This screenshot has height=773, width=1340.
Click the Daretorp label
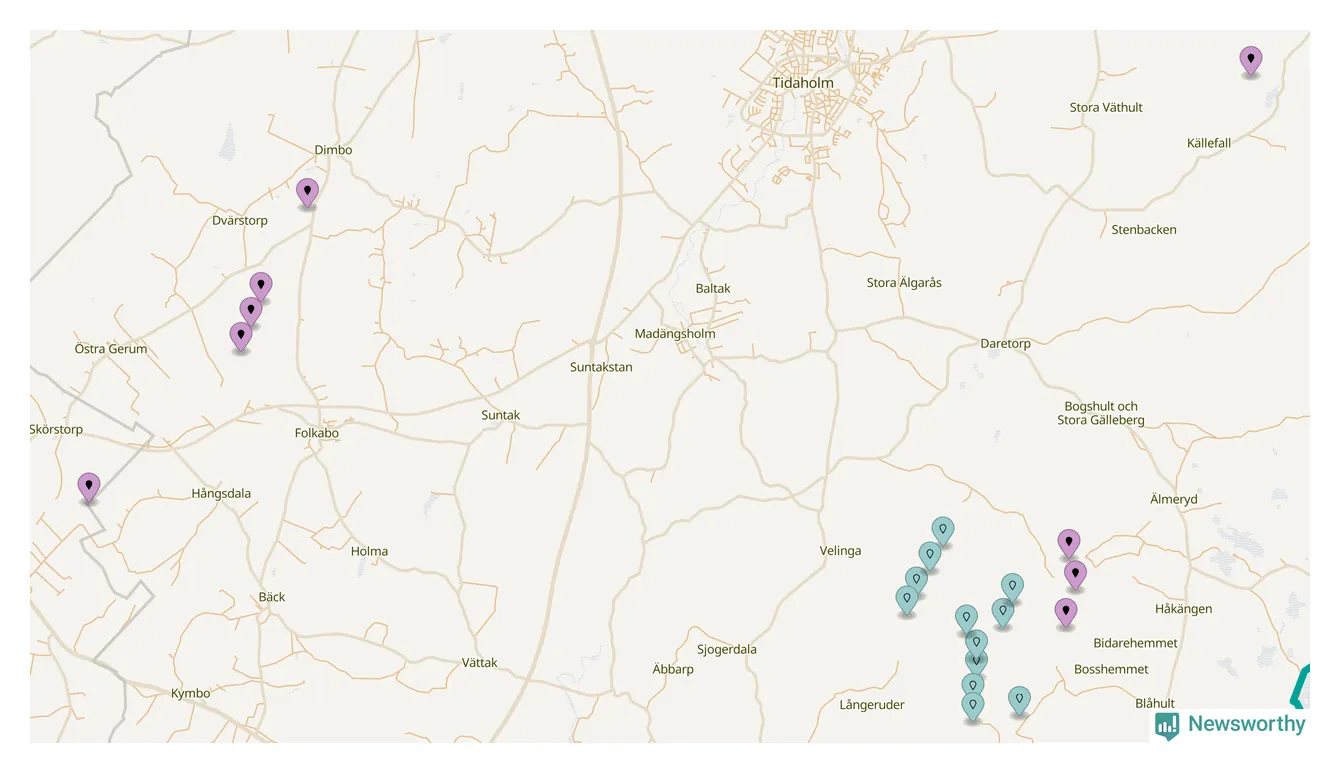1005,344
